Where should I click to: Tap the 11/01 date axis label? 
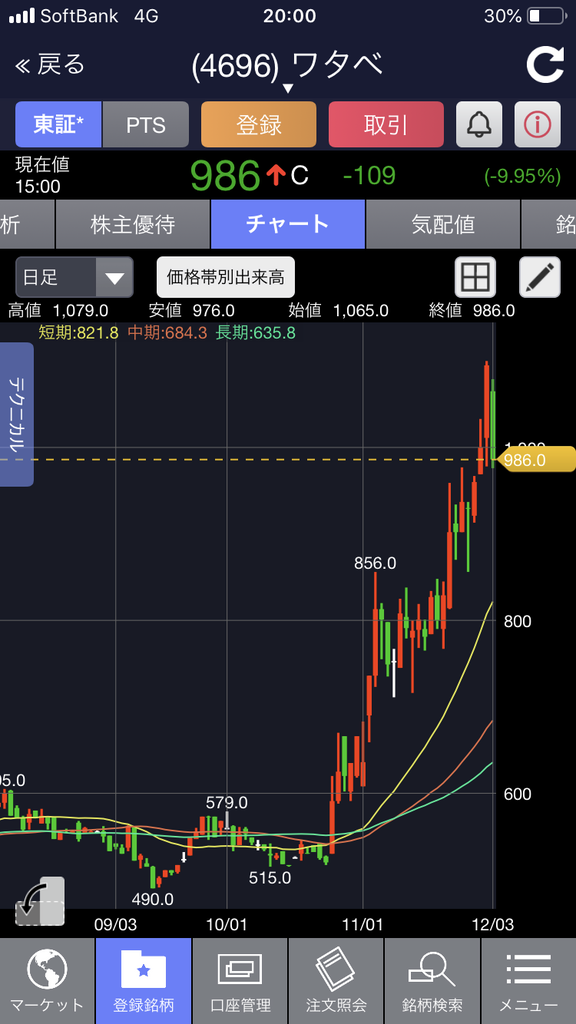pyautogui.click(x=363, y=925)
